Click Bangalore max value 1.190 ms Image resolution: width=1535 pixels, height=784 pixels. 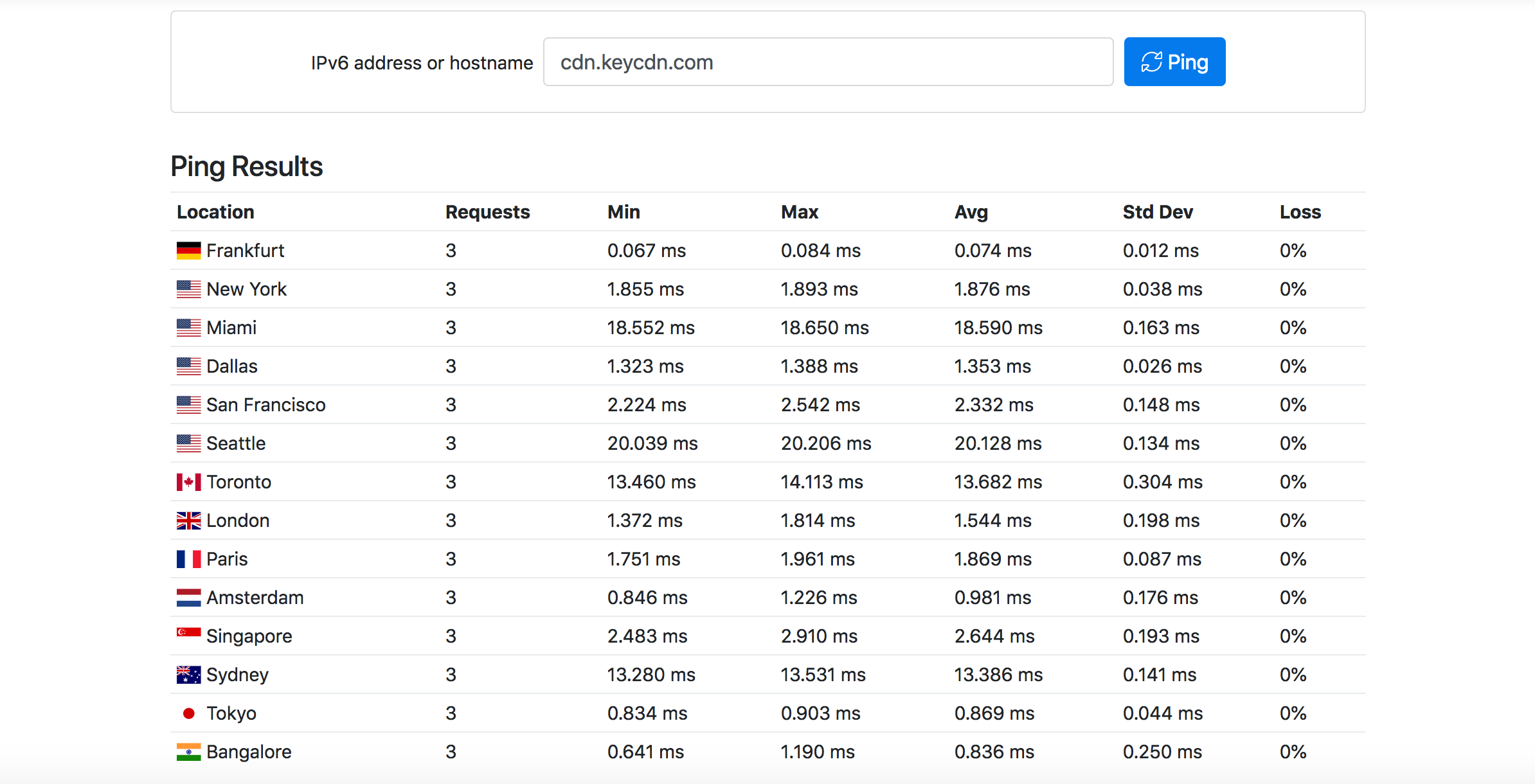point(818,752)
